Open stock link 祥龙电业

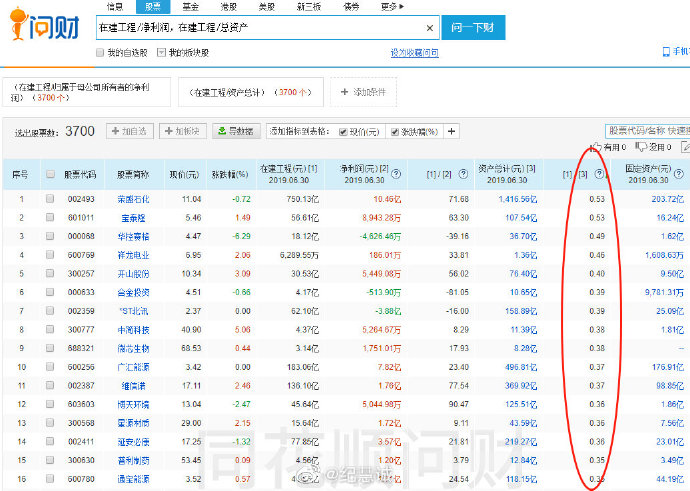133,255
